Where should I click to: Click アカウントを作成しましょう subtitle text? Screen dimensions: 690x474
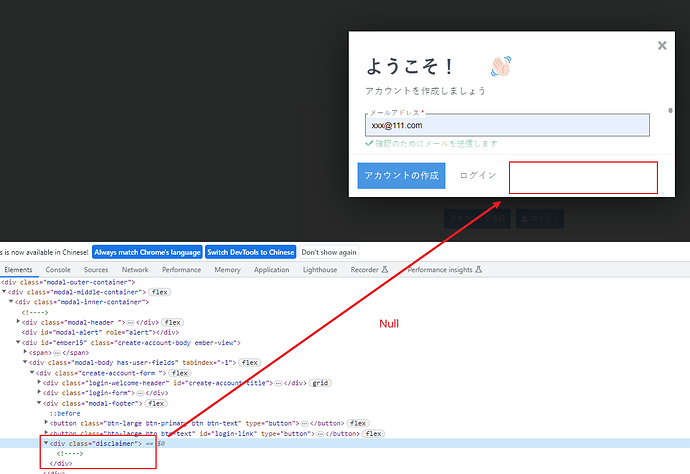coord(426,91)
